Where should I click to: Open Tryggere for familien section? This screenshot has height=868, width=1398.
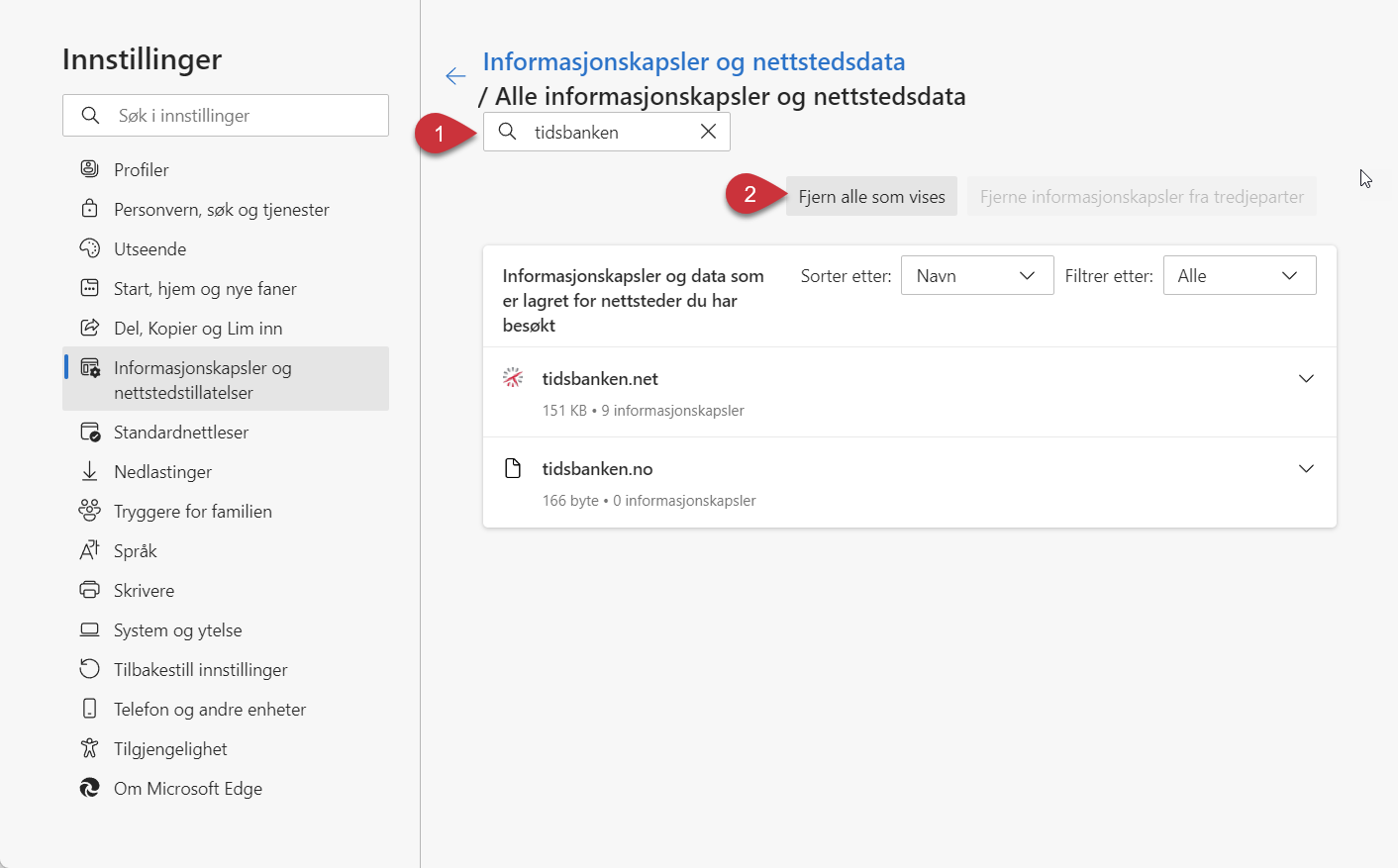[226, 511]
